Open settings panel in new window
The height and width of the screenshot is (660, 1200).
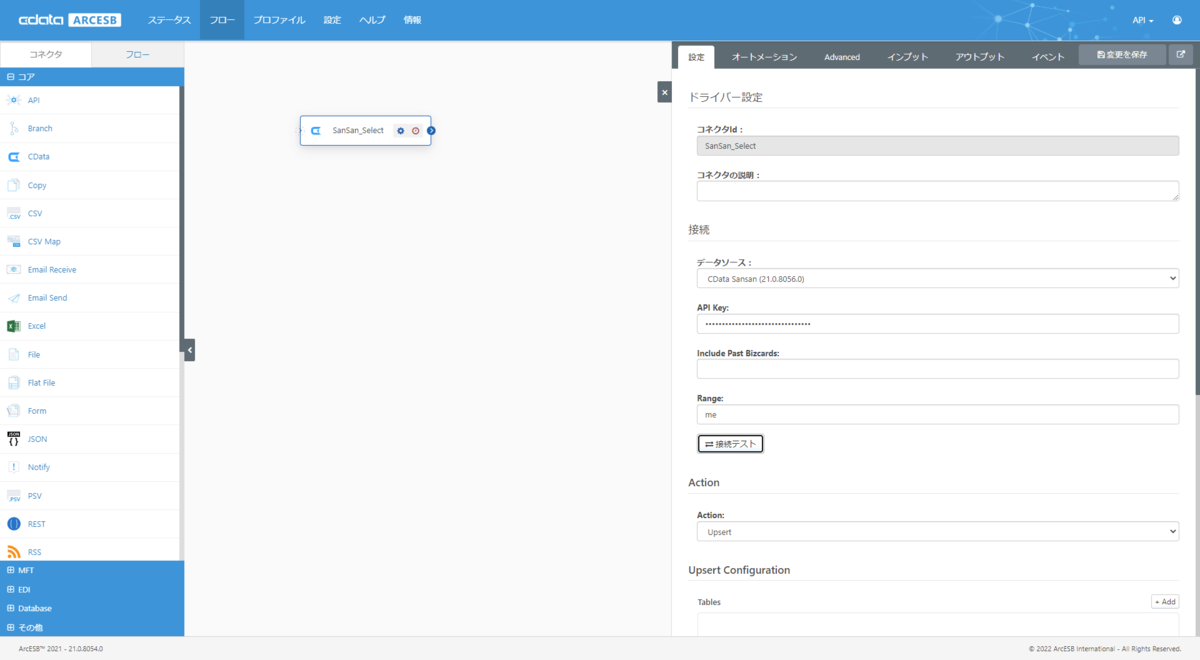coord(1180,55)
